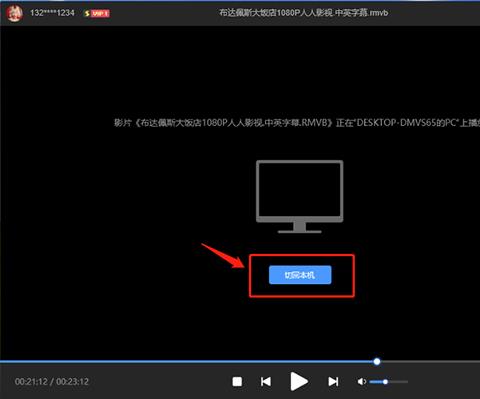
Task: Click the progress bar handle
Action: [x=377, y=361]
